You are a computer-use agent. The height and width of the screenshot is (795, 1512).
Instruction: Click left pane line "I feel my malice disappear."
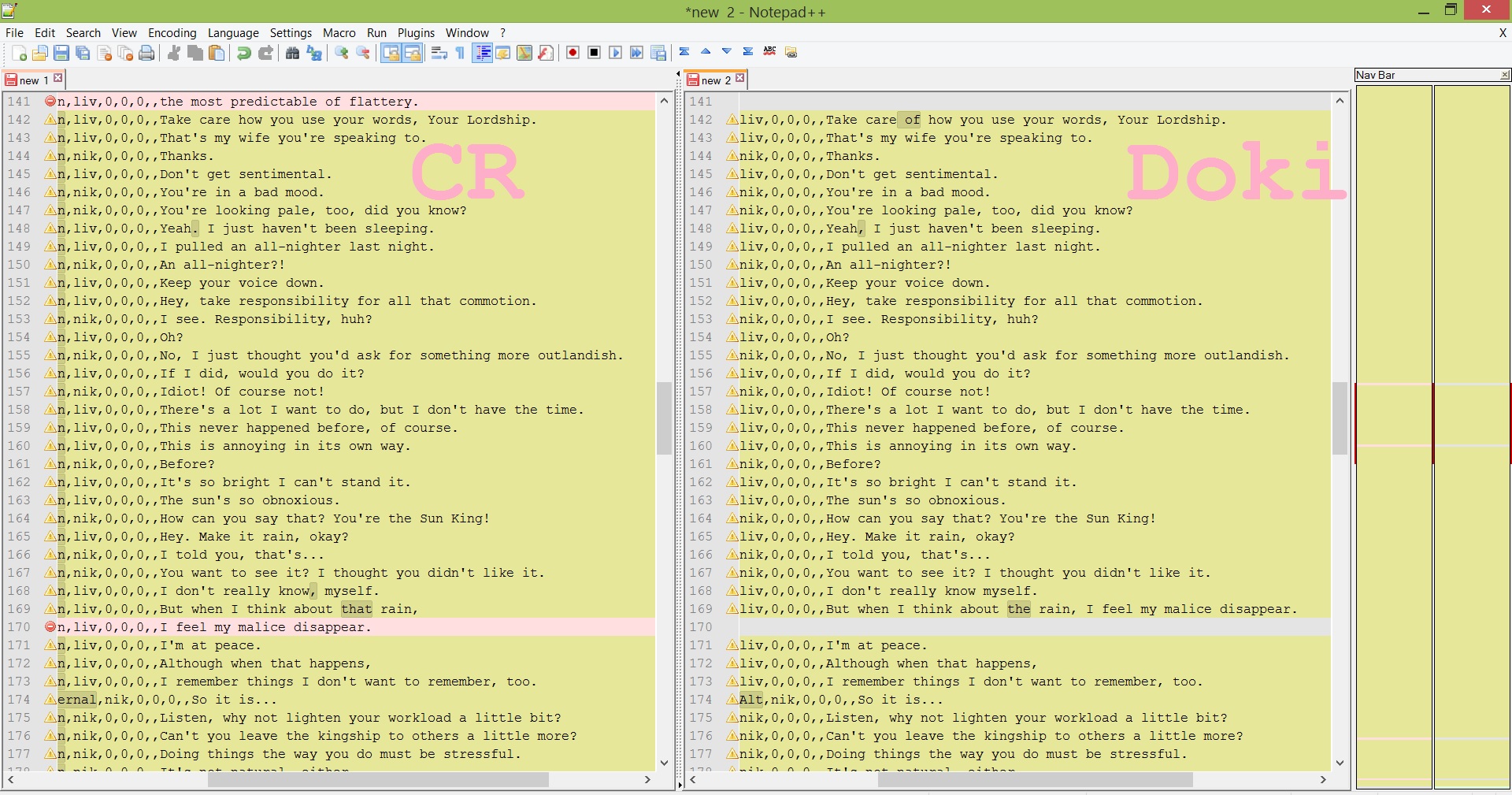(x=265, y=627)
